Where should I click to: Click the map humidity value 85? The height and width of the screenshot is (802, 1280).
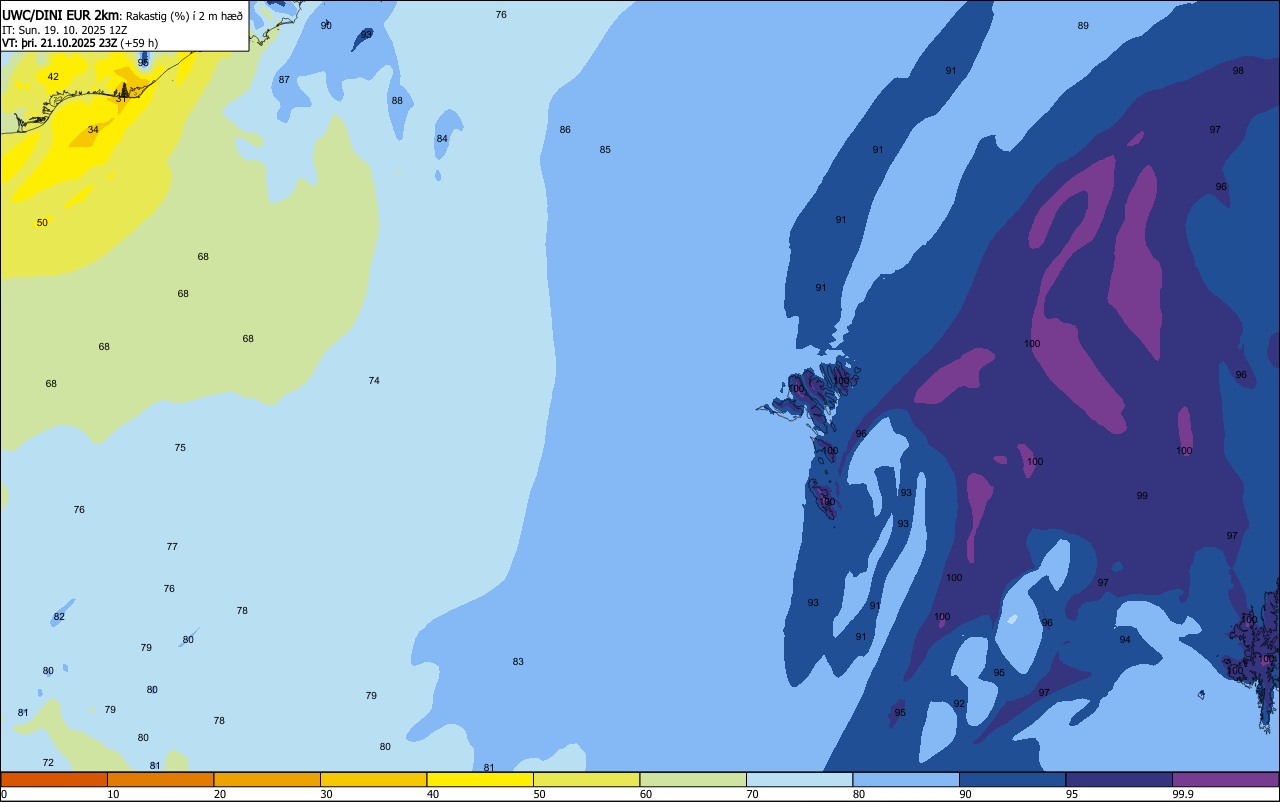605,150
